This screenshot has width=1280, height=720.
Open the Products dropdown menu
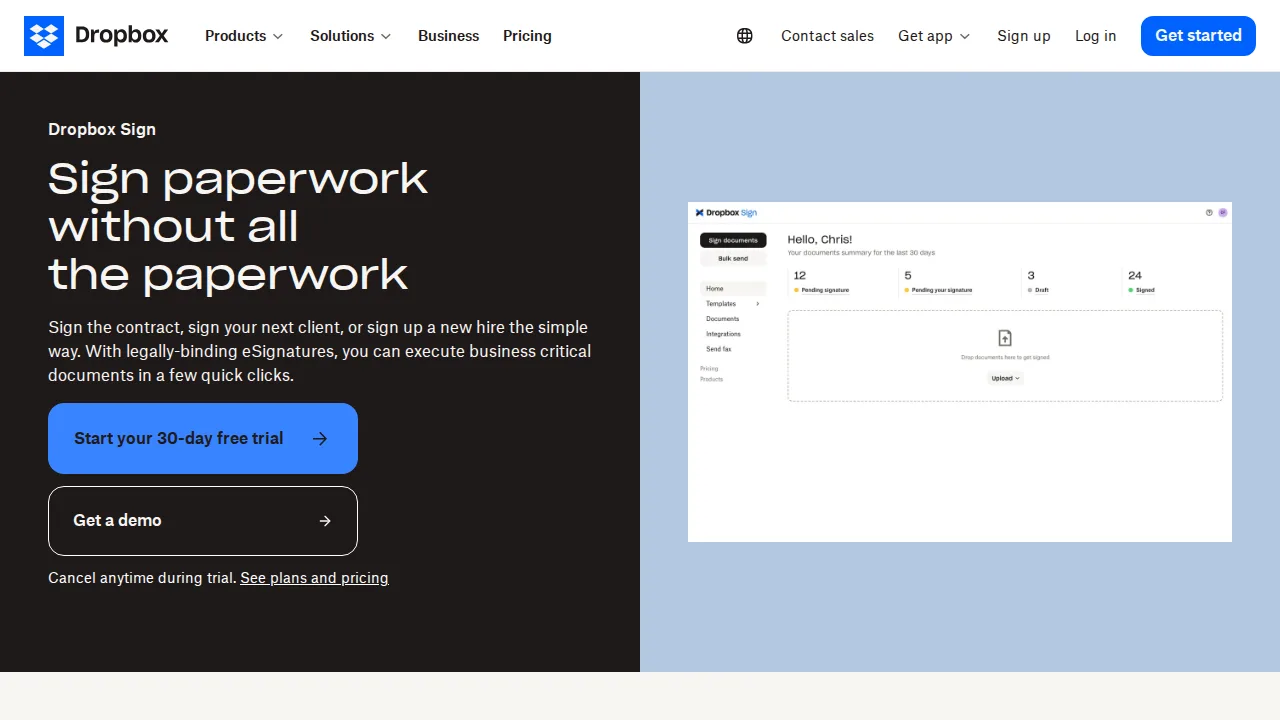[x=244, y=36]
